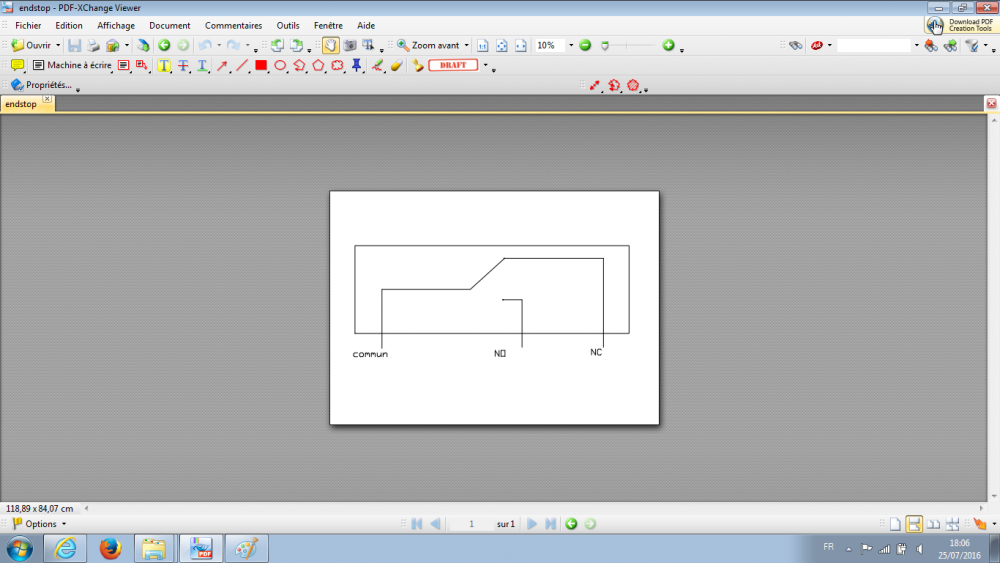The image size is (1000, 563).
Task: Toggle facing pages layout
Action: [x=933, y=524]
